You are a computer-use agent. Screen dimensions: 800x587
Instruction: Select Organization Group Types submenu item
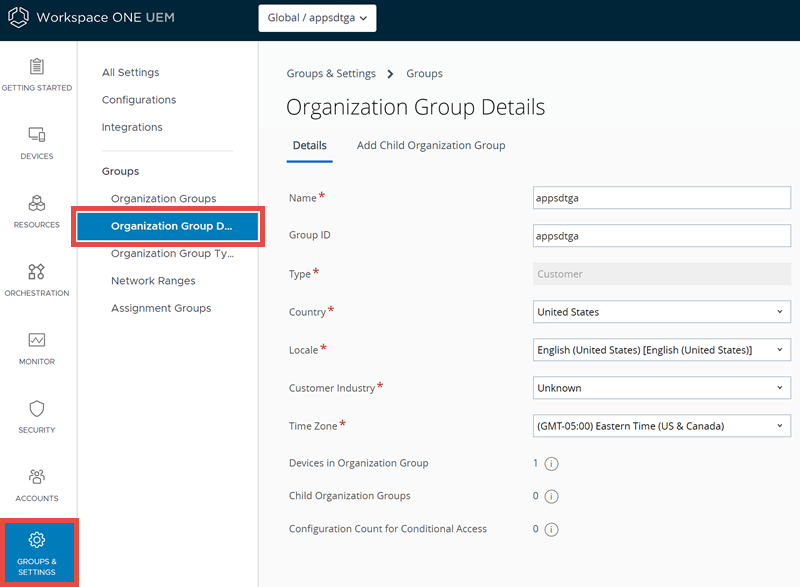pyautogui.click(x=172, y=253)
